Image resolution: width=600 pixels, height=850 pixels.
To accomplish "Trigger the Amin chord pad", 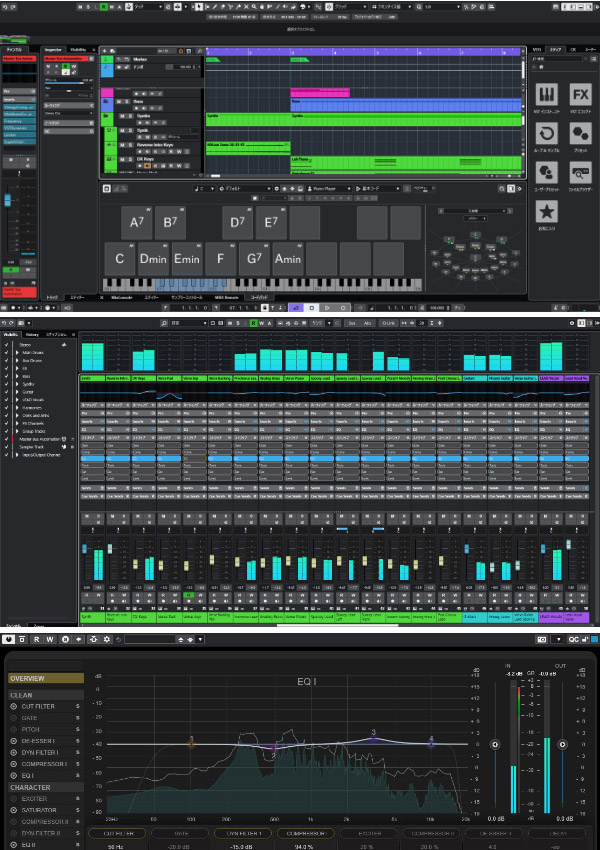I will [287, 259].
